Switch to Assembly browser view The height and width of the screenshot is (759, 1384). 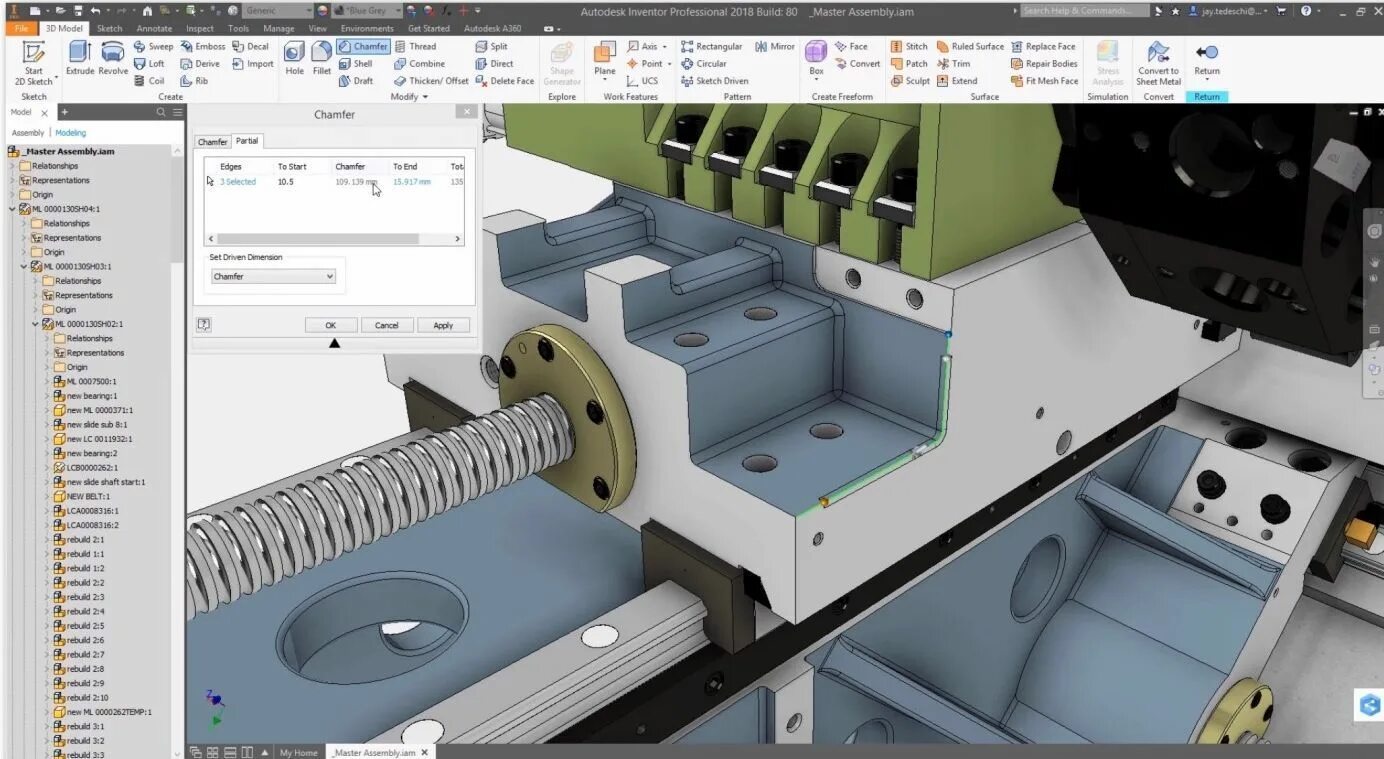click(x=28, y=133)
